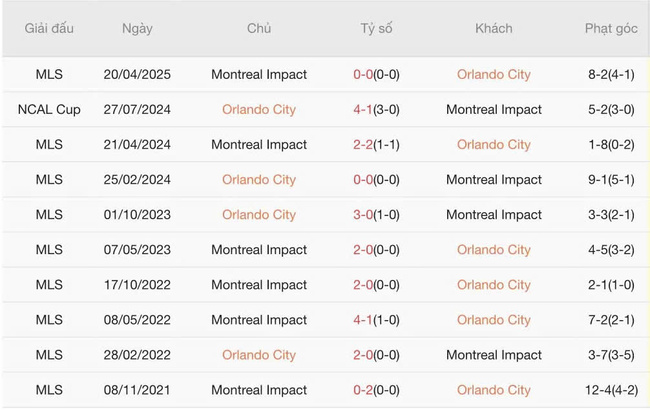The height and width of the screenshot is (410, 650).
Task: Open Orlando City away team on 07/05/2023
Action: point(493,249)
